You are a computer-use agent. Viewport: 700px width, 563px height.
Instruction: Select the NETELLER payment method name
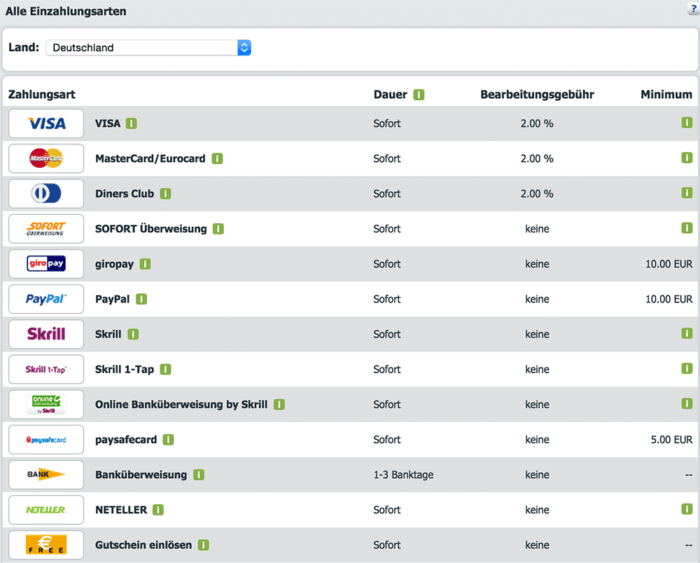[x=121, y=510]
